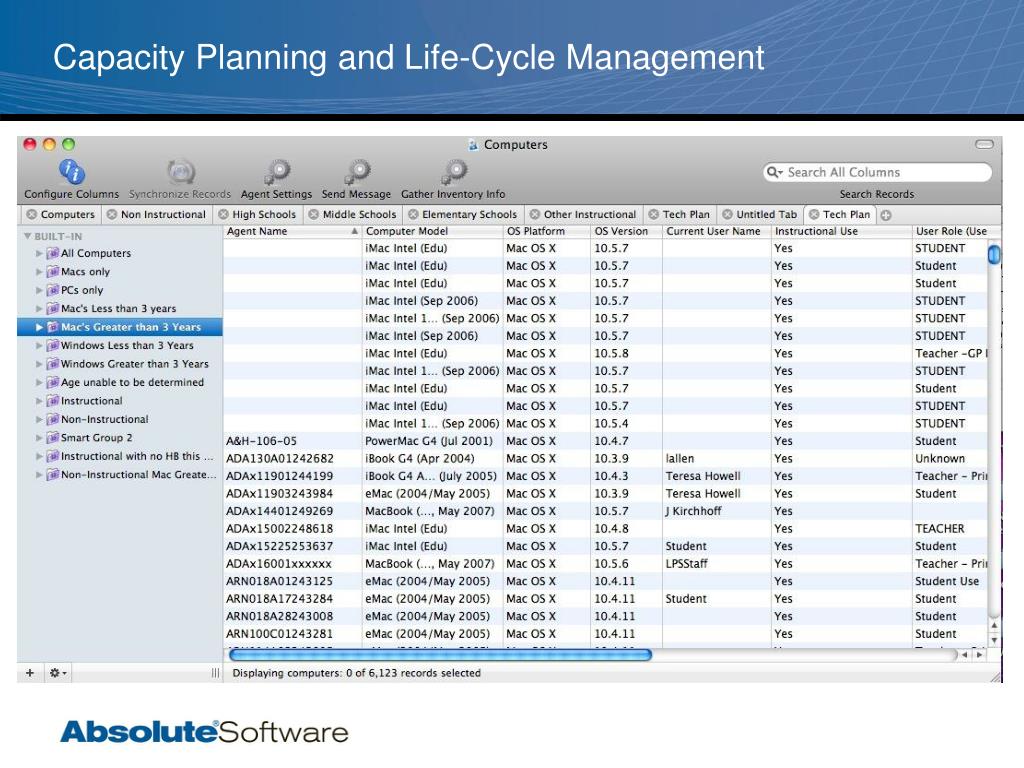Click PowerMac G4 (Jul 2001) model cell
Screen dimensions: 1024x768
pyautogui.click(x=432, y=441)
